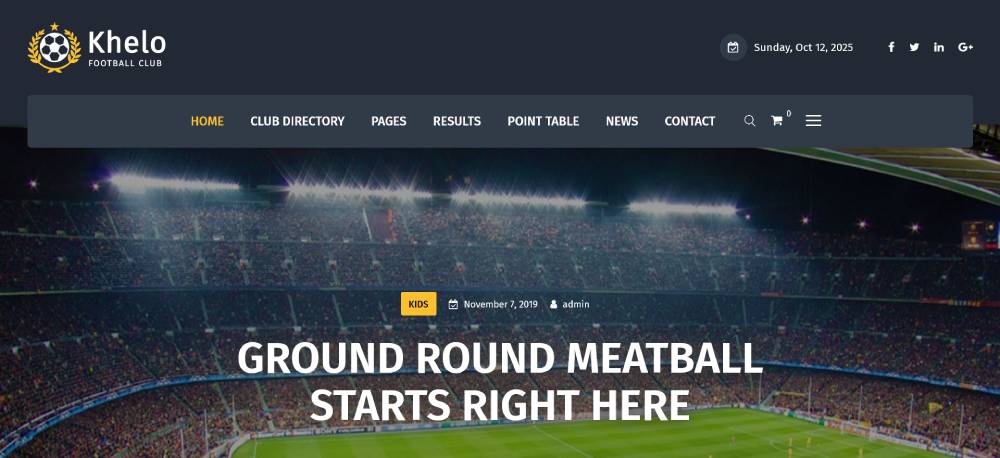The image size is (1000, 458).
Task: Click the November 7, 2019 post date
Action: click(x=501, y=304)
